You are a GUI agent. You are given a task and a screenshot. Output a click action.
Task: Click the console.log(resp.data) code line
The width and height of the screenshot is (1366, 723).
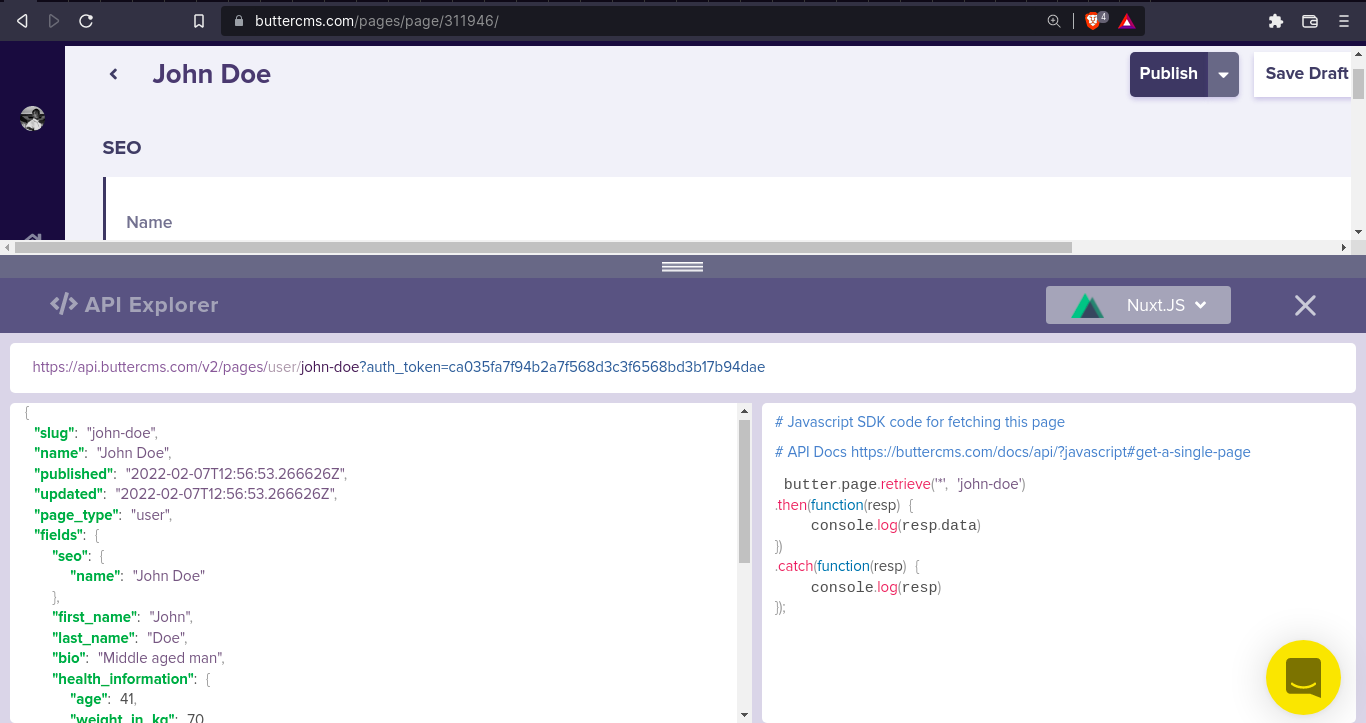click(x=896, y=525)
